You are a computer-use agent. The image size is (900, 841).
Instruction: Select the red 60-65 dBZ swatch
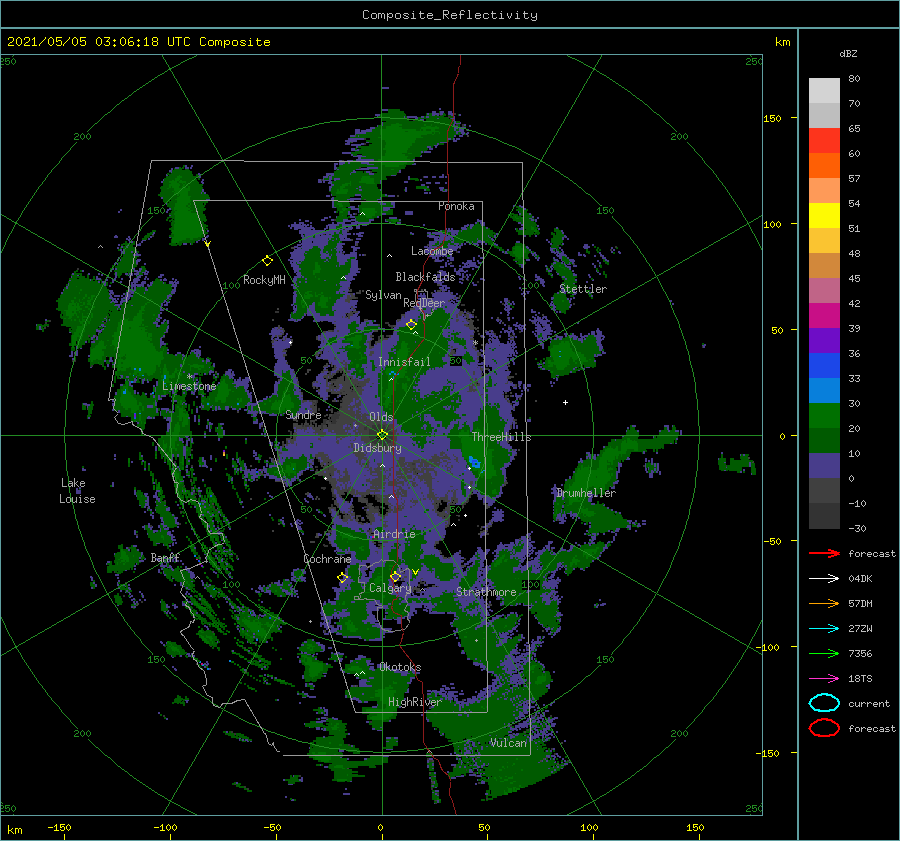(x=824, y=141)
